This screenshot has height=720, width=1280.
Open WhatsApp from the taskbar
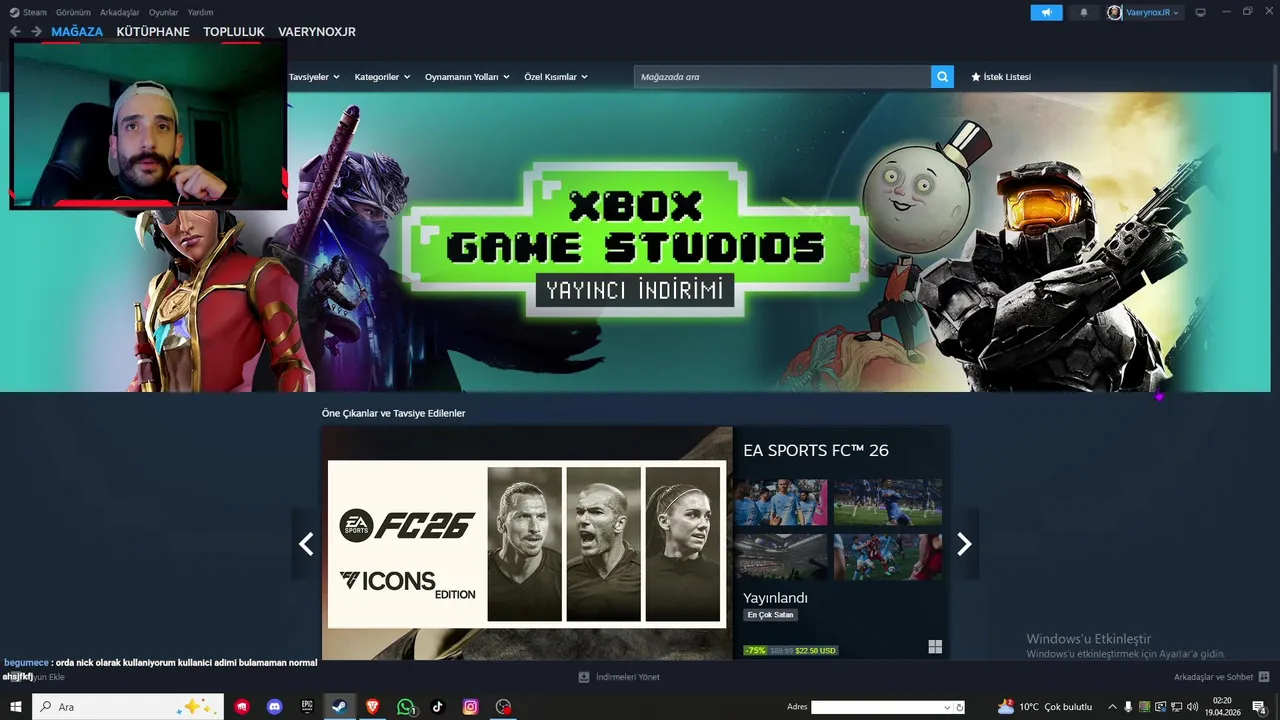point(405,706)
